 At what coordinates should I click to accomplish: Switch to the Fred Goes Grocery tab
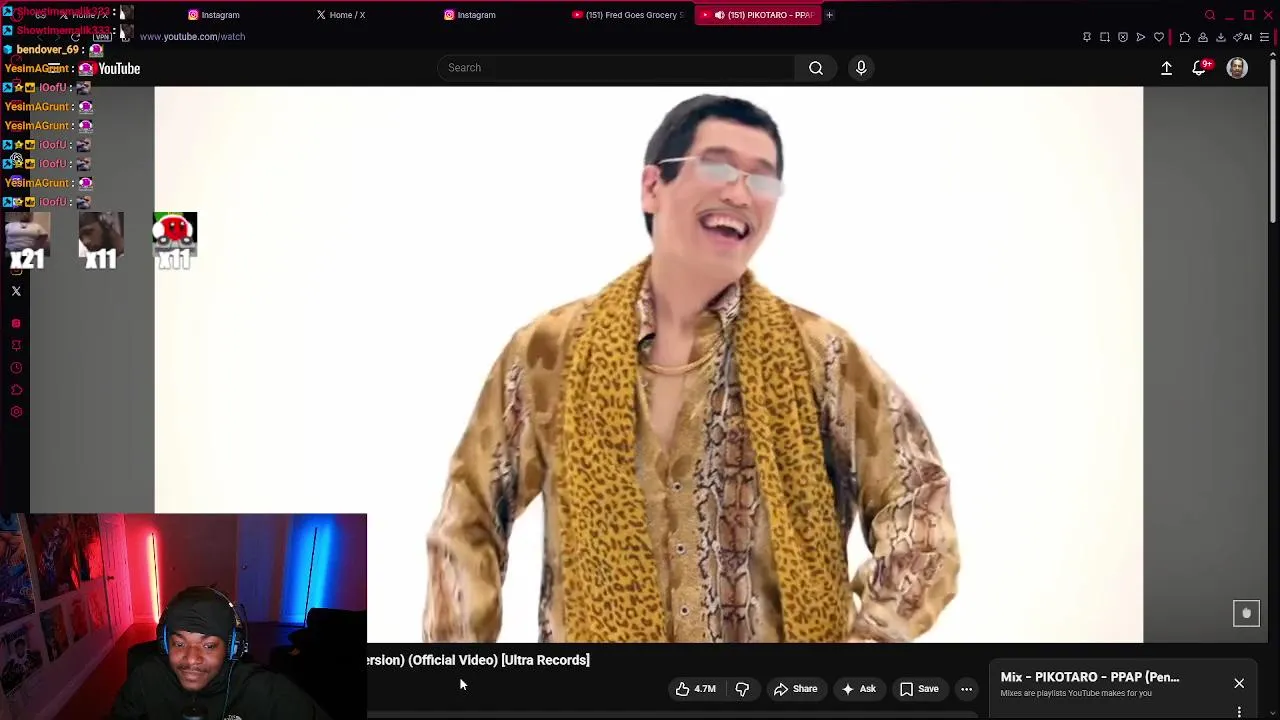point(628,15)
